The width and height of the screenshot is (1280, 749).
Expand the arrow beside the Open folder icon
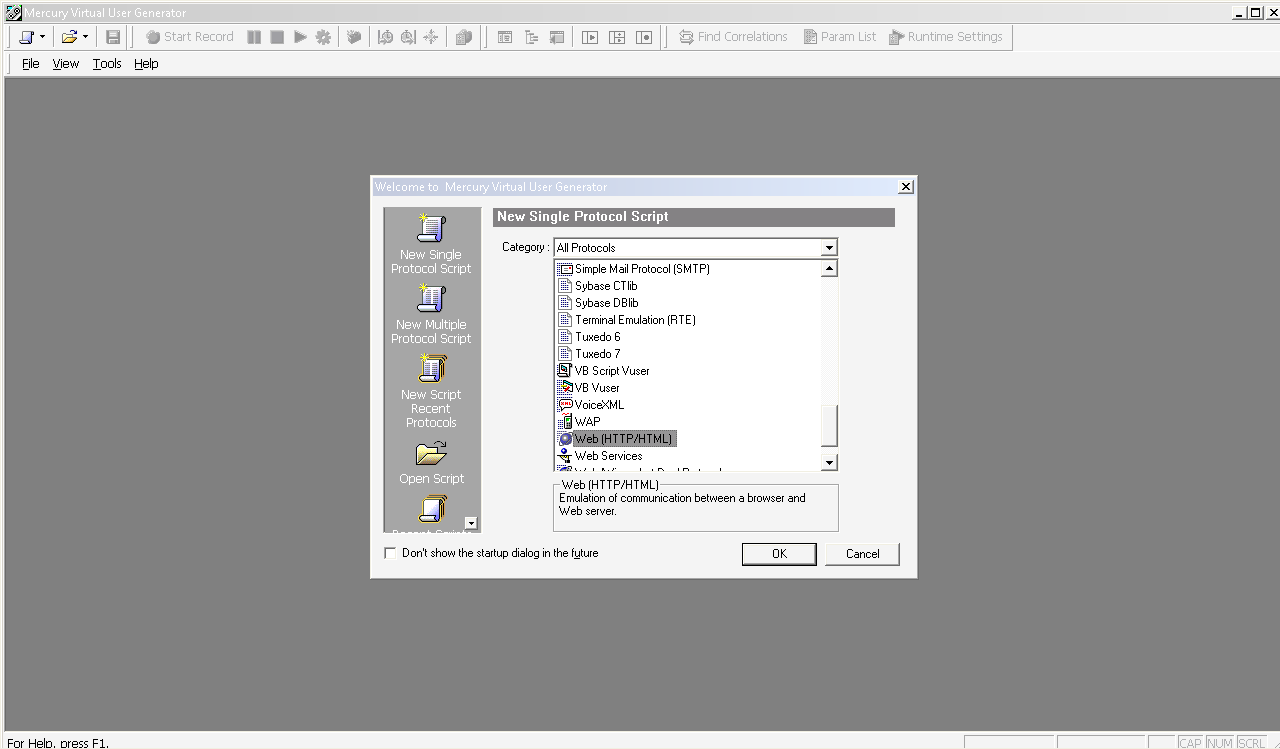pyautogui.click(x=85, y=37)
